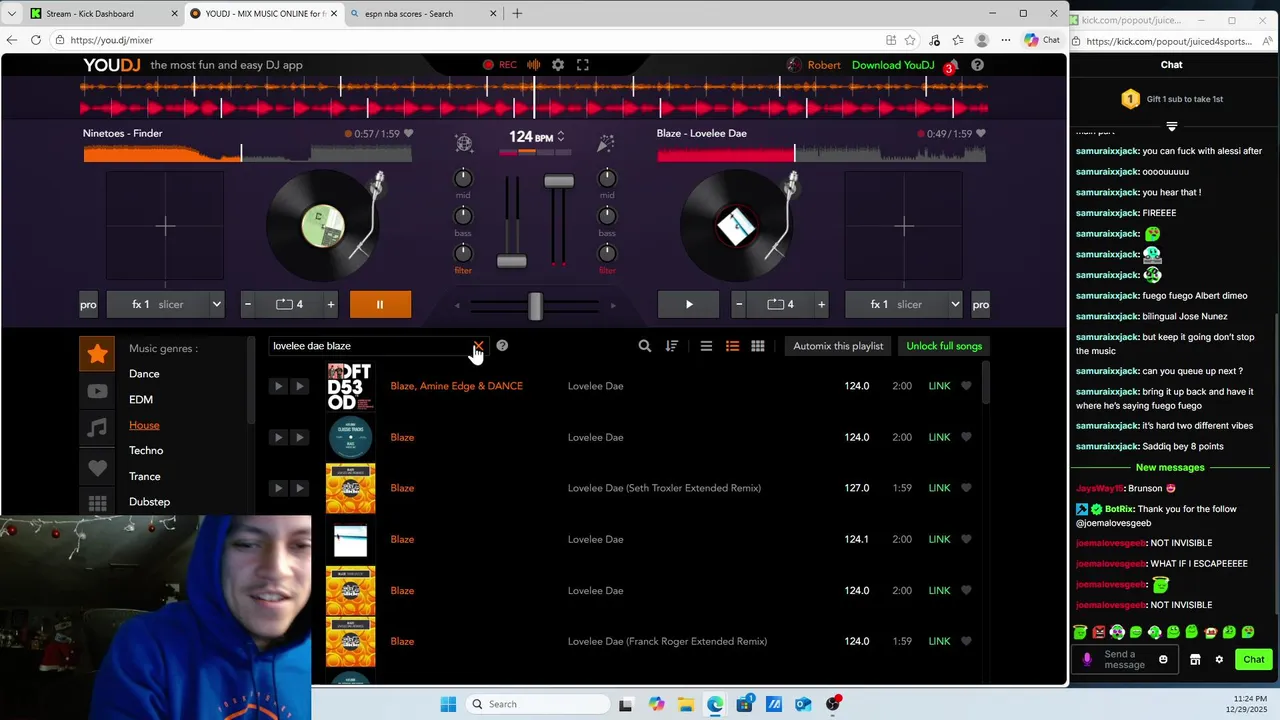Switch playlist to compact list view

coord(706,346)
